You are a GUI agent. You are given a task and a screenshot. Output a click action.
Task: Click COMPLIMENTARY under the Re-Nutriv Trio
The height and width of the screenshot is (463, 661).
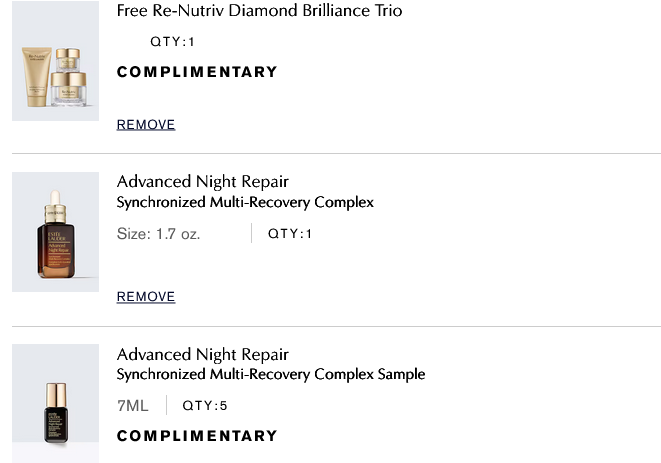(x=197, y=72)
